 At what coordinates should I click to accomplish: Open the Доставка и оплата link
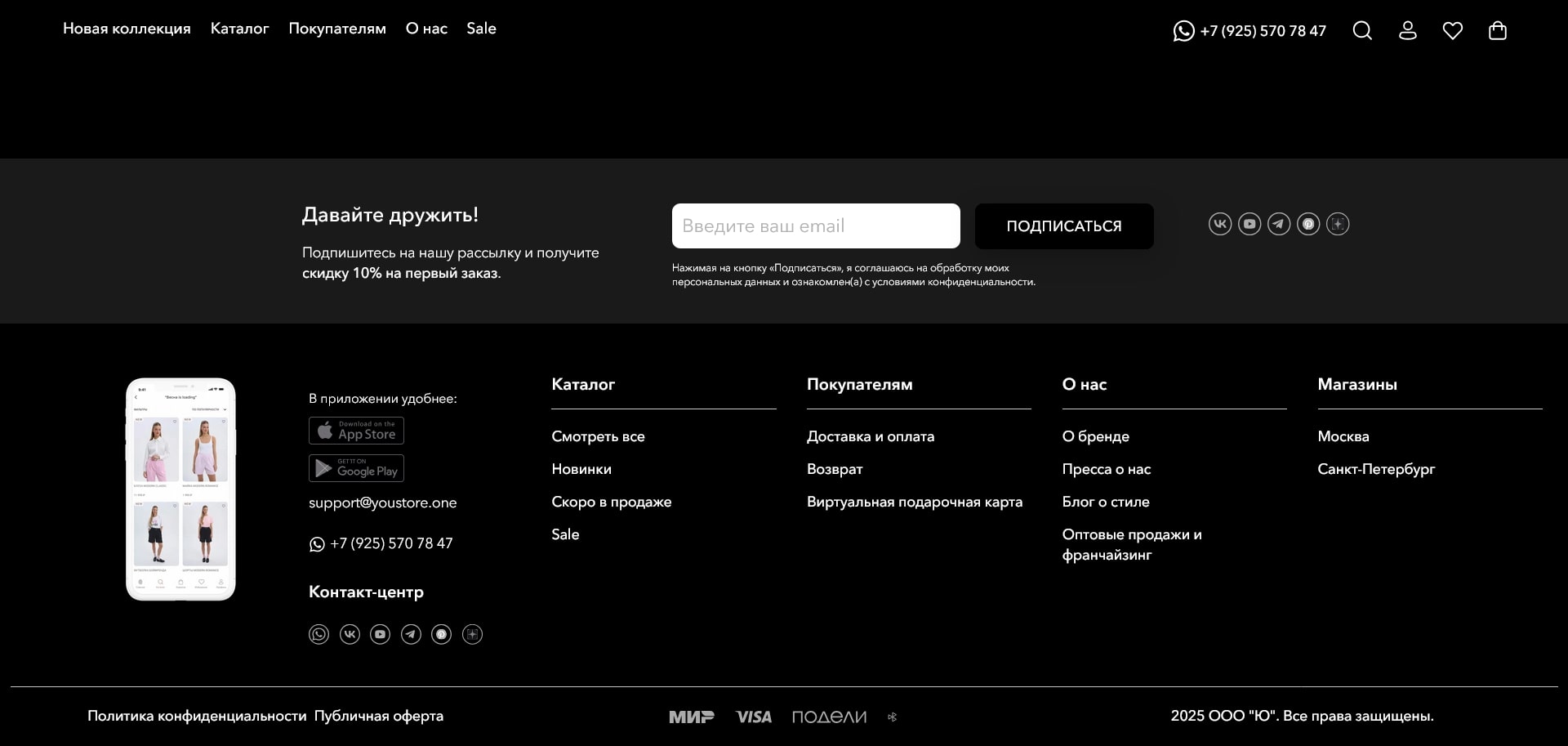(870, 436)
